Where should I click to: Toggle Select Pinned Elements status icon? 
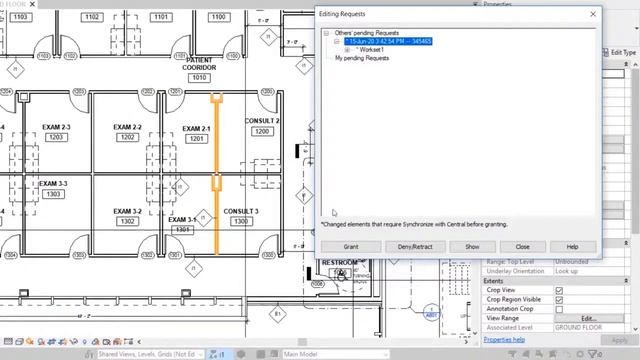pos(540,354)
